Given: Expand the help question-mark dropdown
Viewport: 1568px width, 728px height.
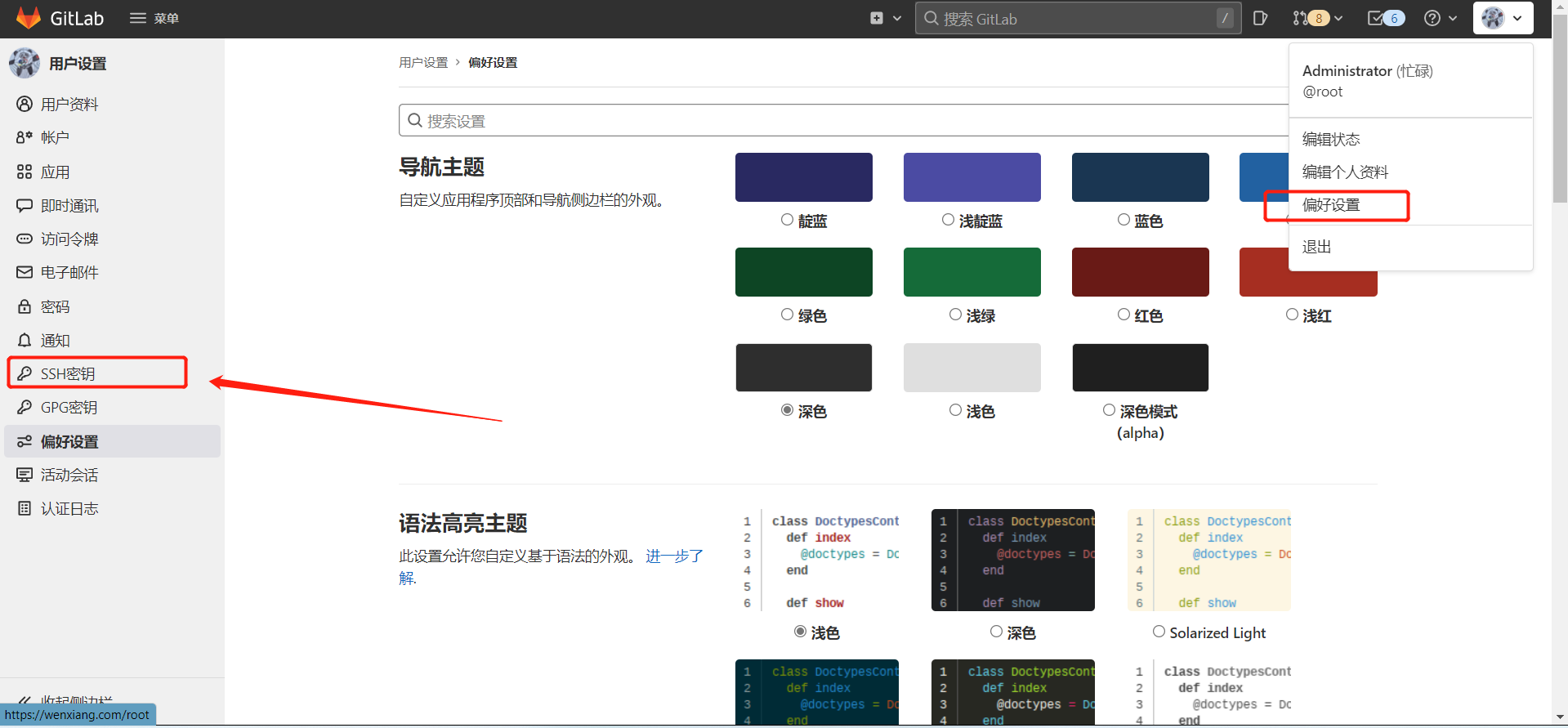Looking at the screenshot, I should (1441, 18).
